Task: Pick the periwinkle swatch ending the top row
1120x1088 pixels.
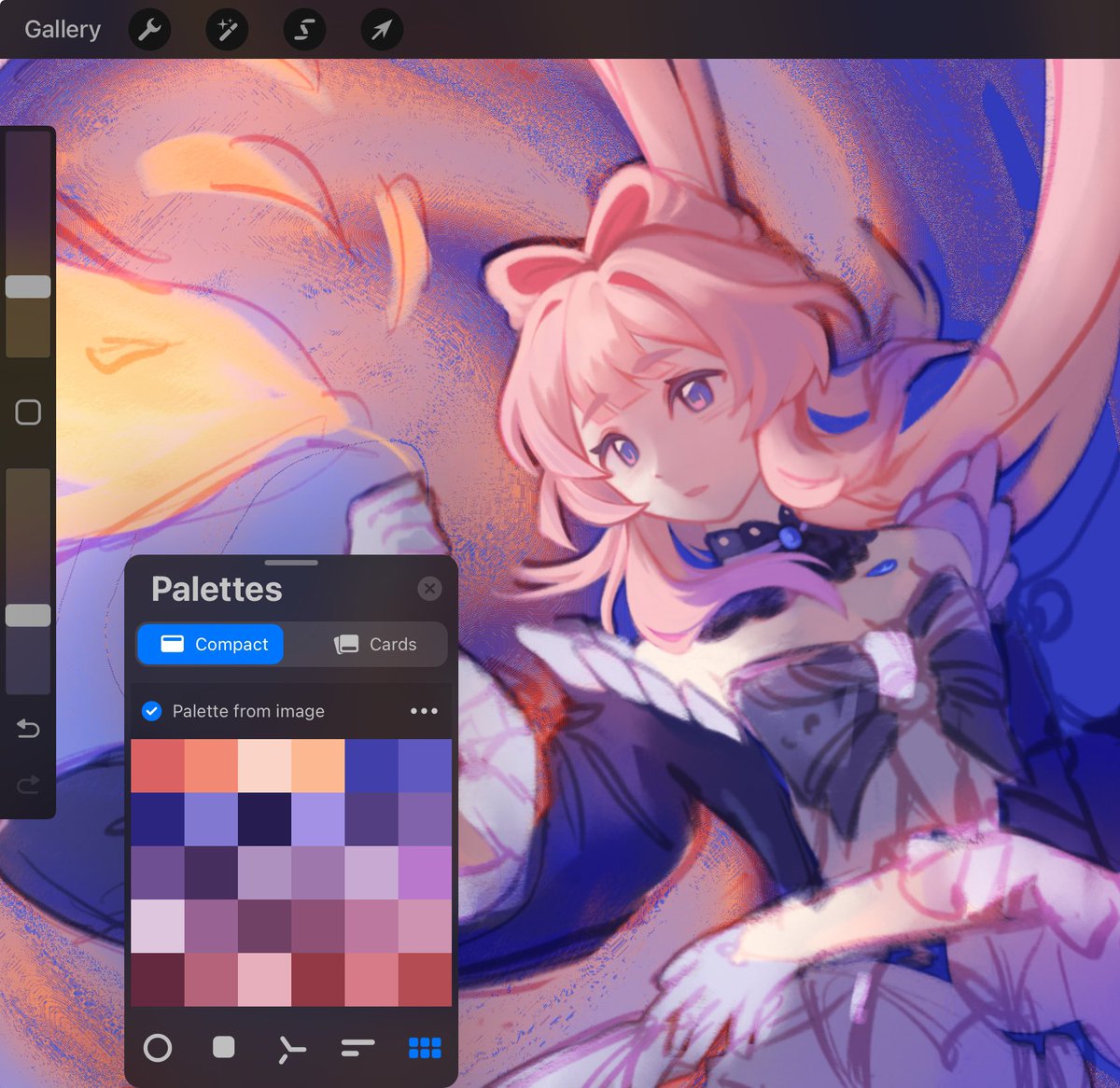Action: (426, 766)
